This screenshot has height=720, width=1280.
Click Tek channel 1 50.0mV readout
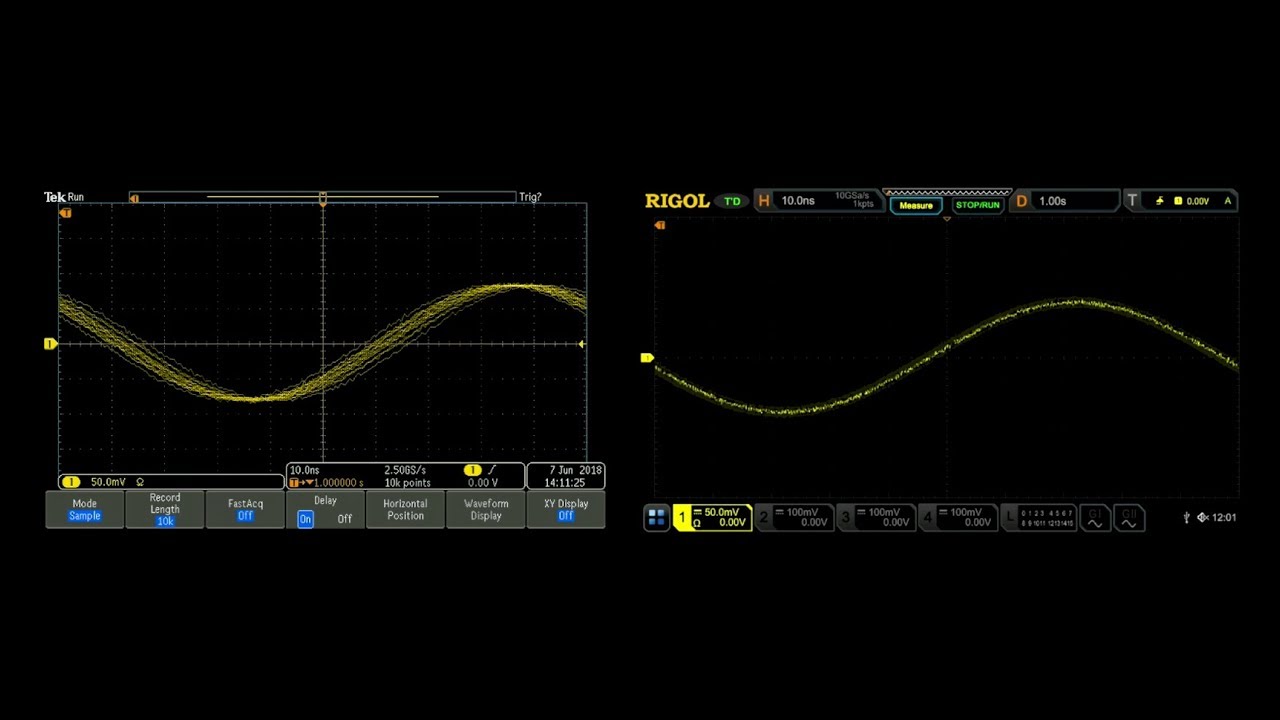pyautogui.click(x=108, y=482)
